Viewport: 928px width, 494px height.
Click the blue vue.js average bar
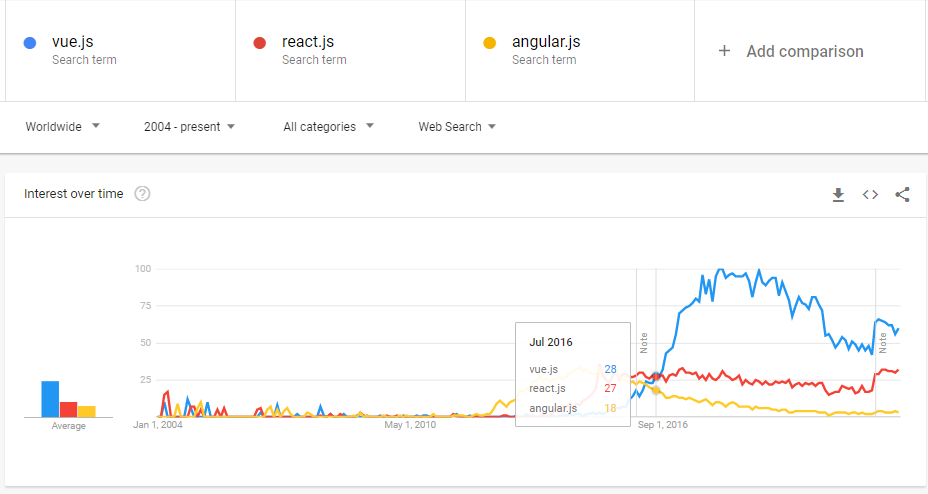pyautogui.click(x=50, y=399)
